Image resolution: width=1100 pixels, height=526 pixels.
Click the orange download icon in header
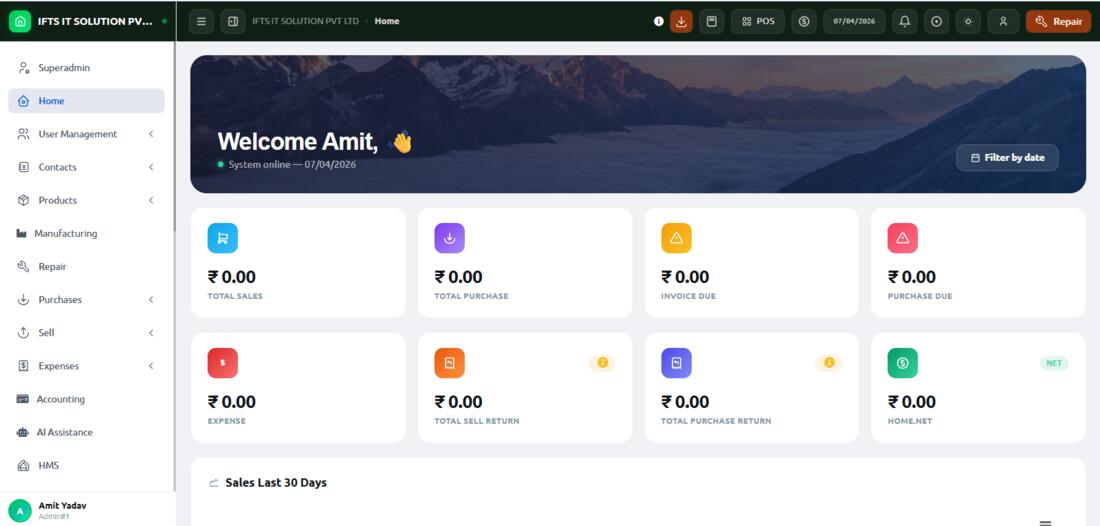click(x=680, y=21)
